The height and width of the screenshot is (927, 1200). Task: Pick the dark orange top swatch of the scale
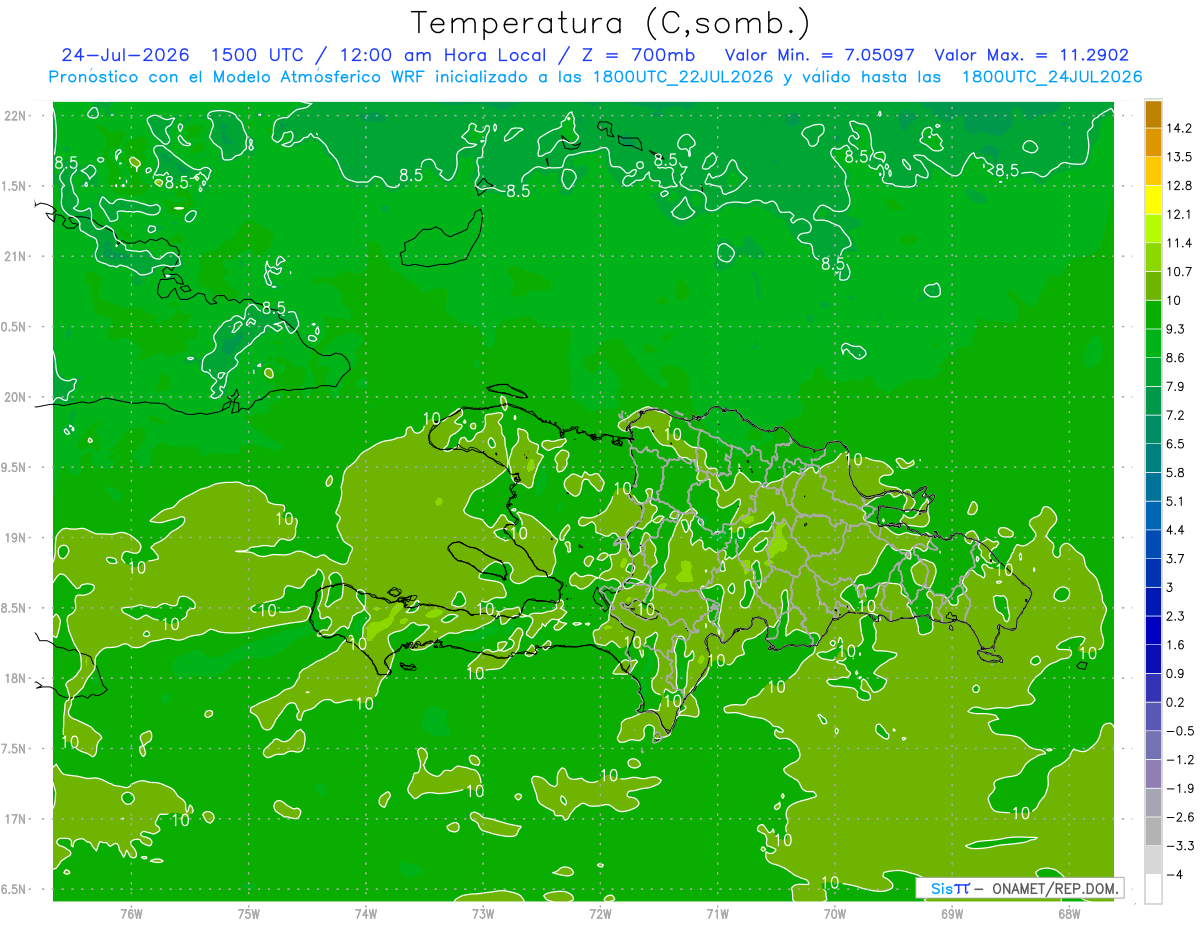pyautogui.click(x=1153, y=114)
